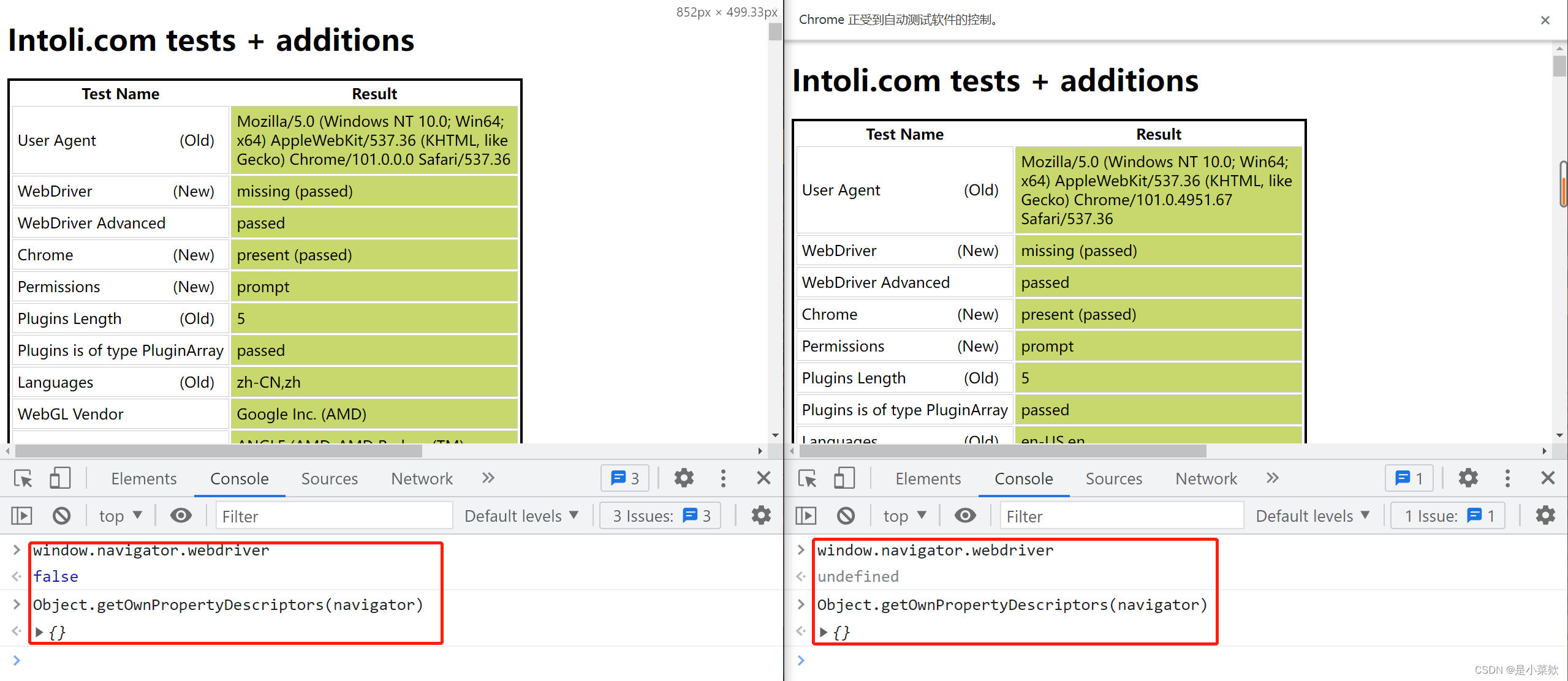1568x681 pixels.
Task: Click Filter input in right console
Action: 1121,516
